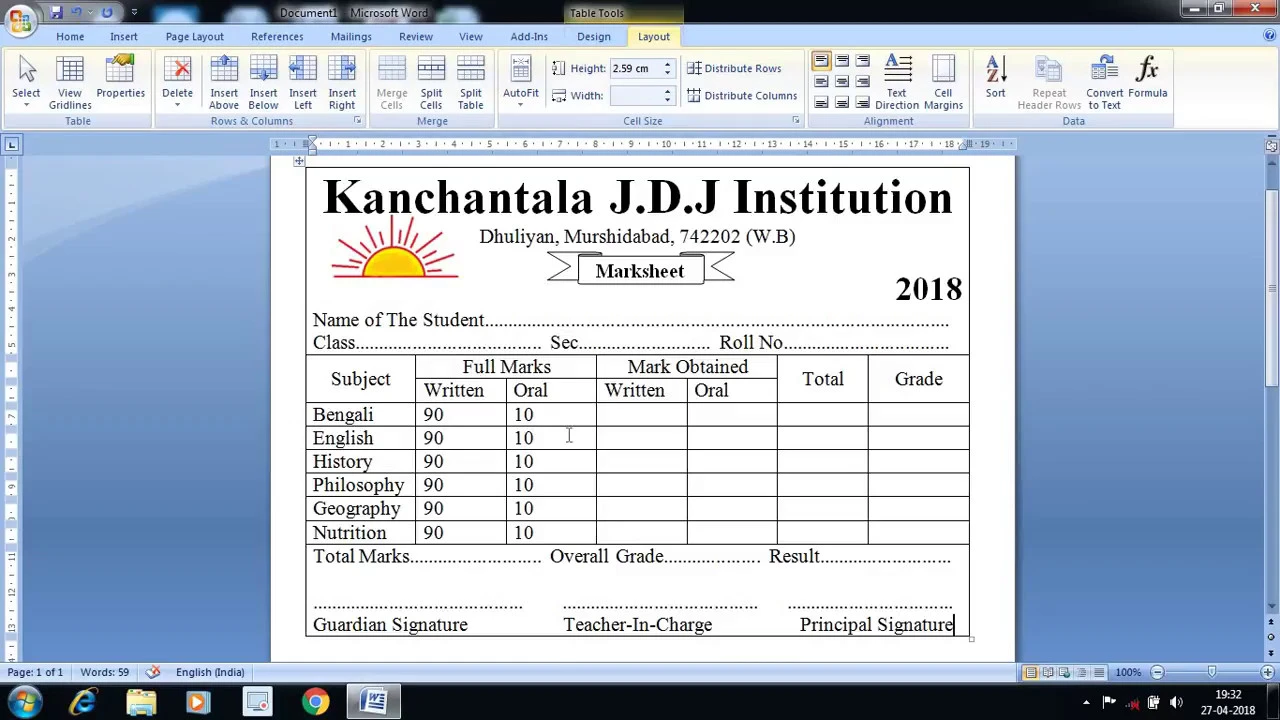The width and height of the screenshot is (1280, 720).
Task: Open the Mailings tab
Action: click(x=351, y=36)
